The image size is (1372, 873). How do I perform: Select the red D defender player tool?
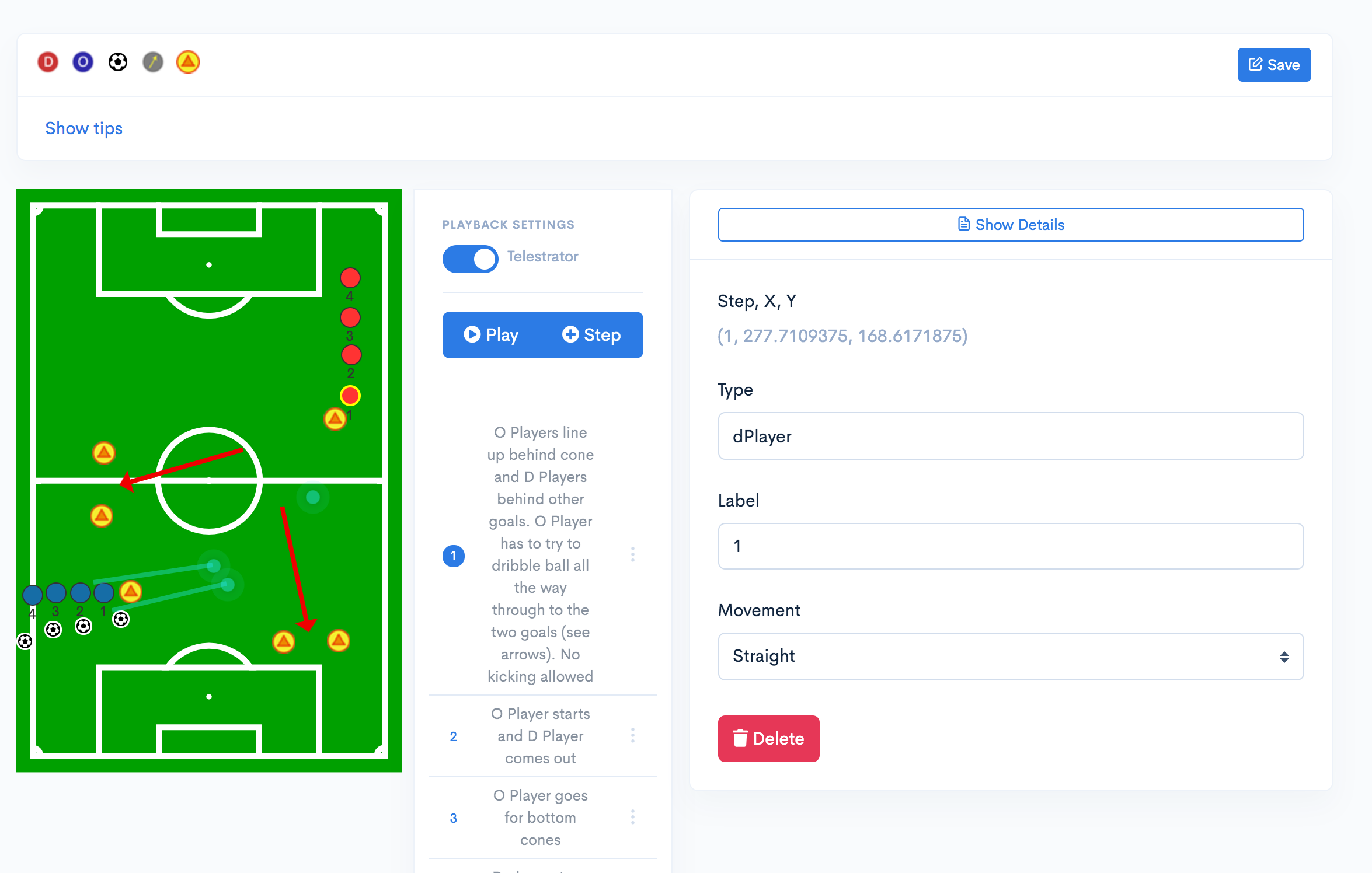(x=48, y=62)
